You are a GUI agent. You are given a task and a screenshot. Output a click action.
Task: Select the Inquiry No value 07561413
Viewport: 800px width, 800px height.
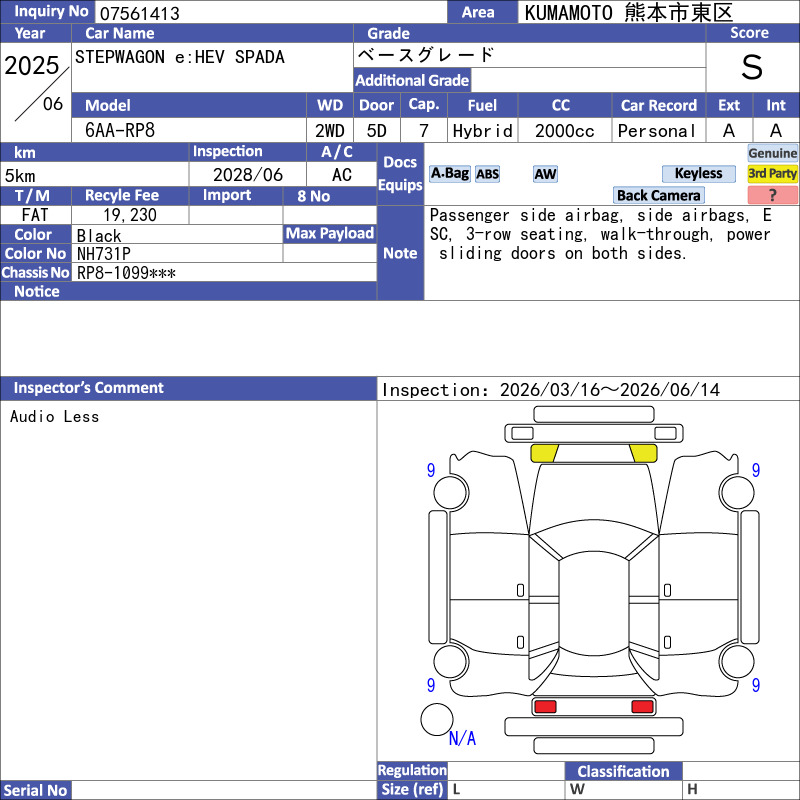[x=140, y=13]
